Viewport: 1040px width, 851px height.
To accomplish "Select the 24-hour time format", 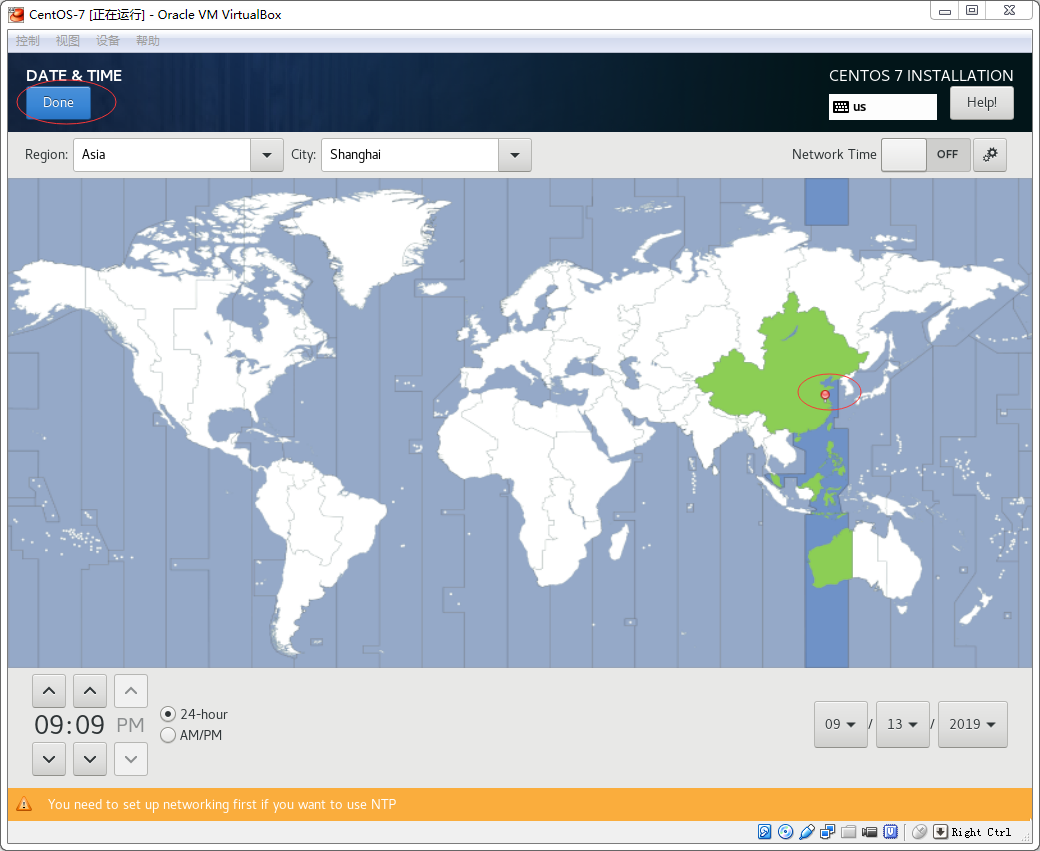I will (x=169, y=714).
